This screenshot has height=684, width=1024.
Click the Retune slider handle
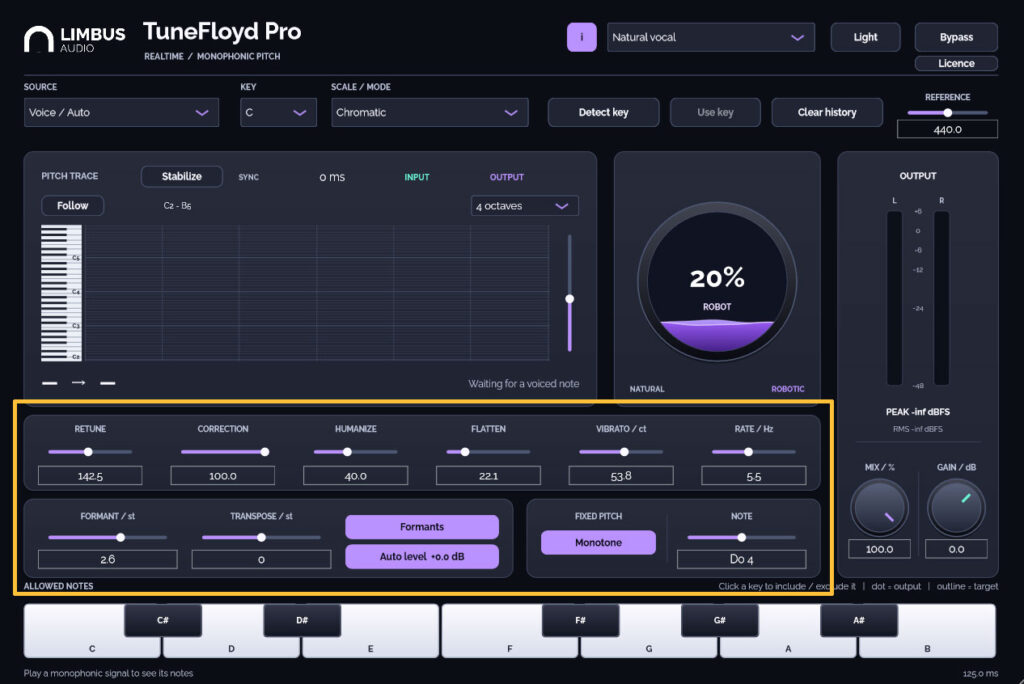click(88, 451)
